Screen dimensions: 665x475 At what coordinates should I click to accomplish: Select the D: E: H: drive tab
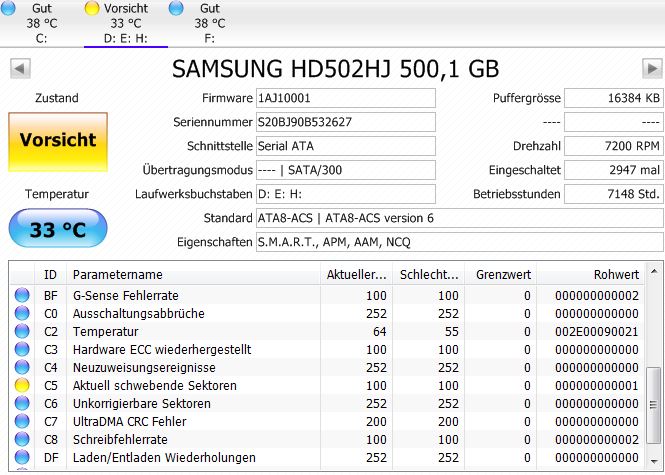tap(126, 23)
